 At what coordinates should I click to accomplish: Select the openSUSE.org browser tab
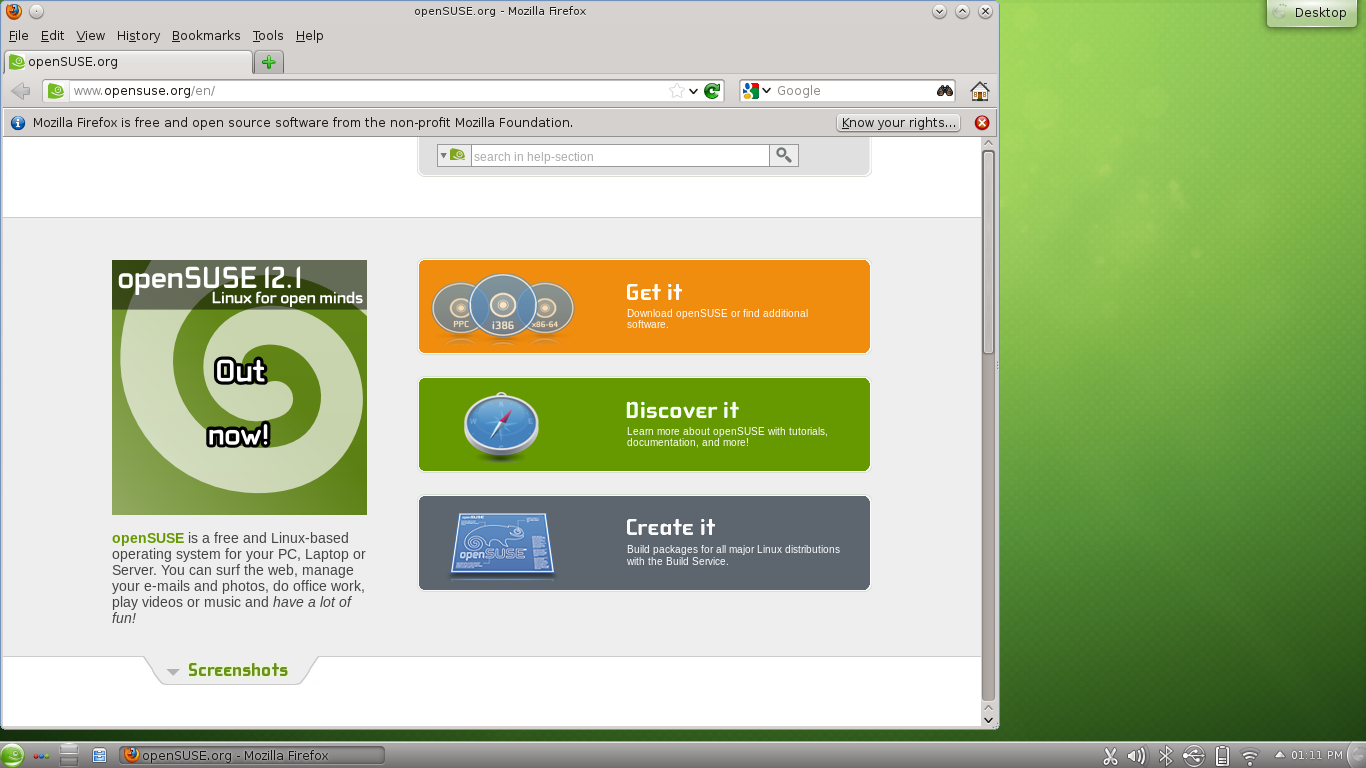point(128,62)
